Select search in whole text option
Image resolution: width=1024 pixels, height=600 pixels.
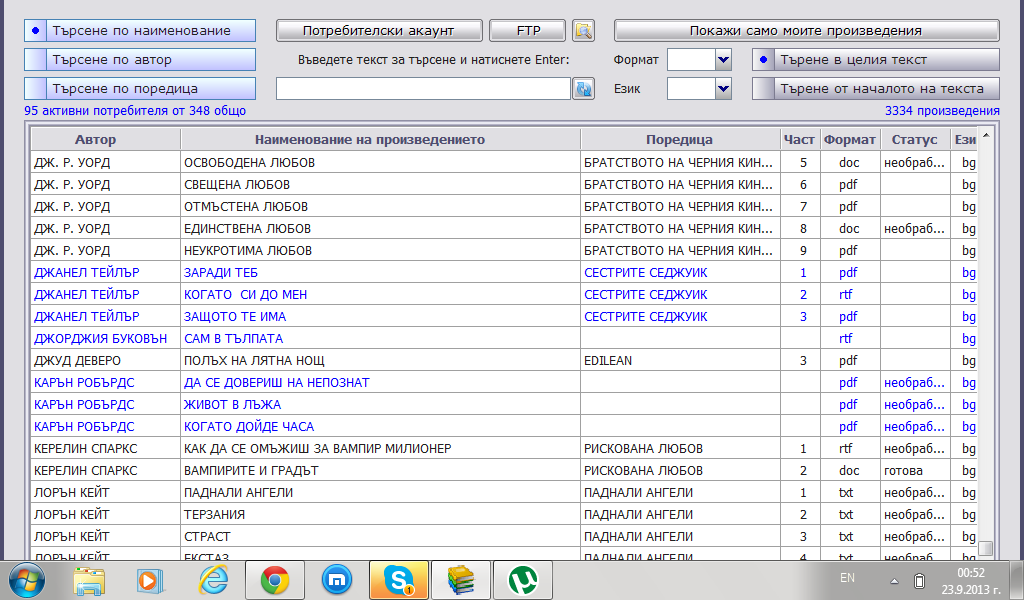(x=876, y=59)
